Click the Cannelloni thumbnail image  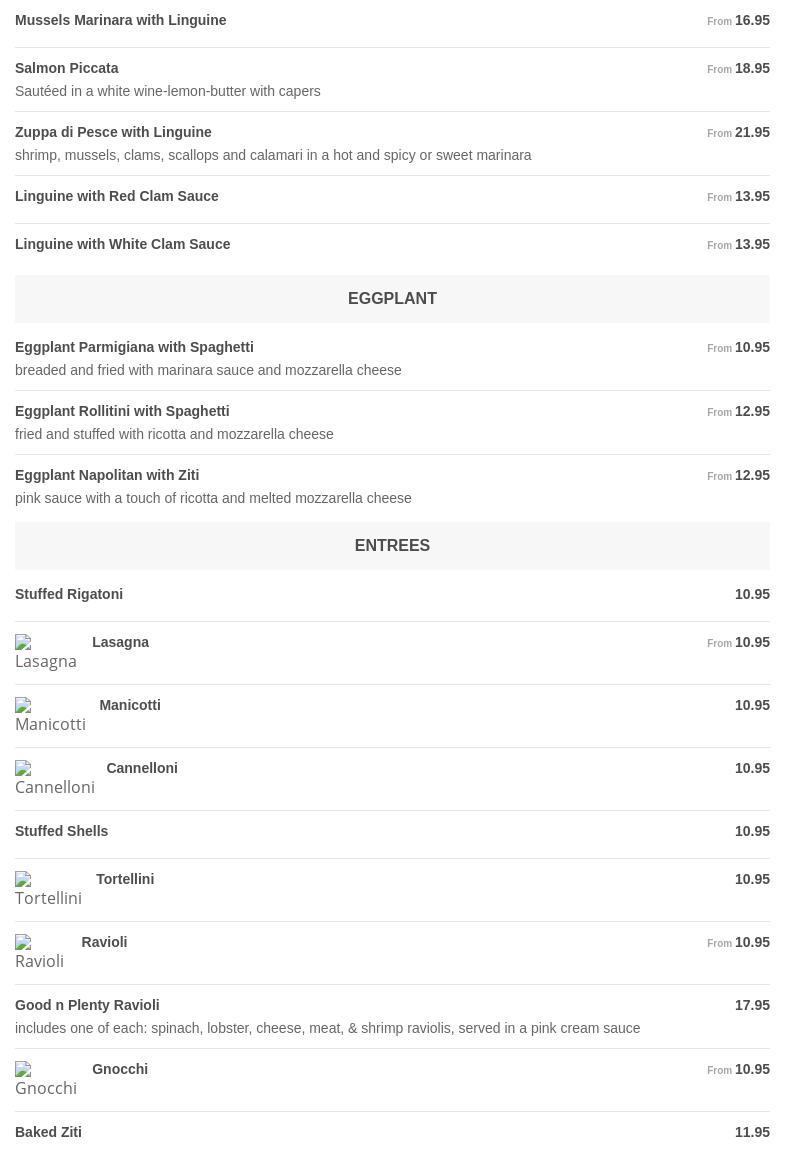point(55,779)
